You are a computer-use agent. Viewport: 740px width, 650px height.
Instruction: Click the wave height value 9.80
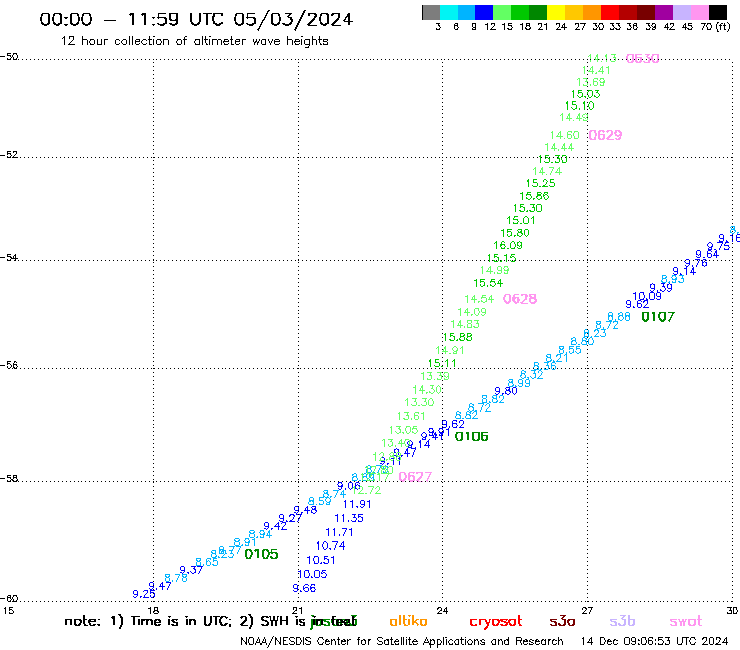[506, 391]
